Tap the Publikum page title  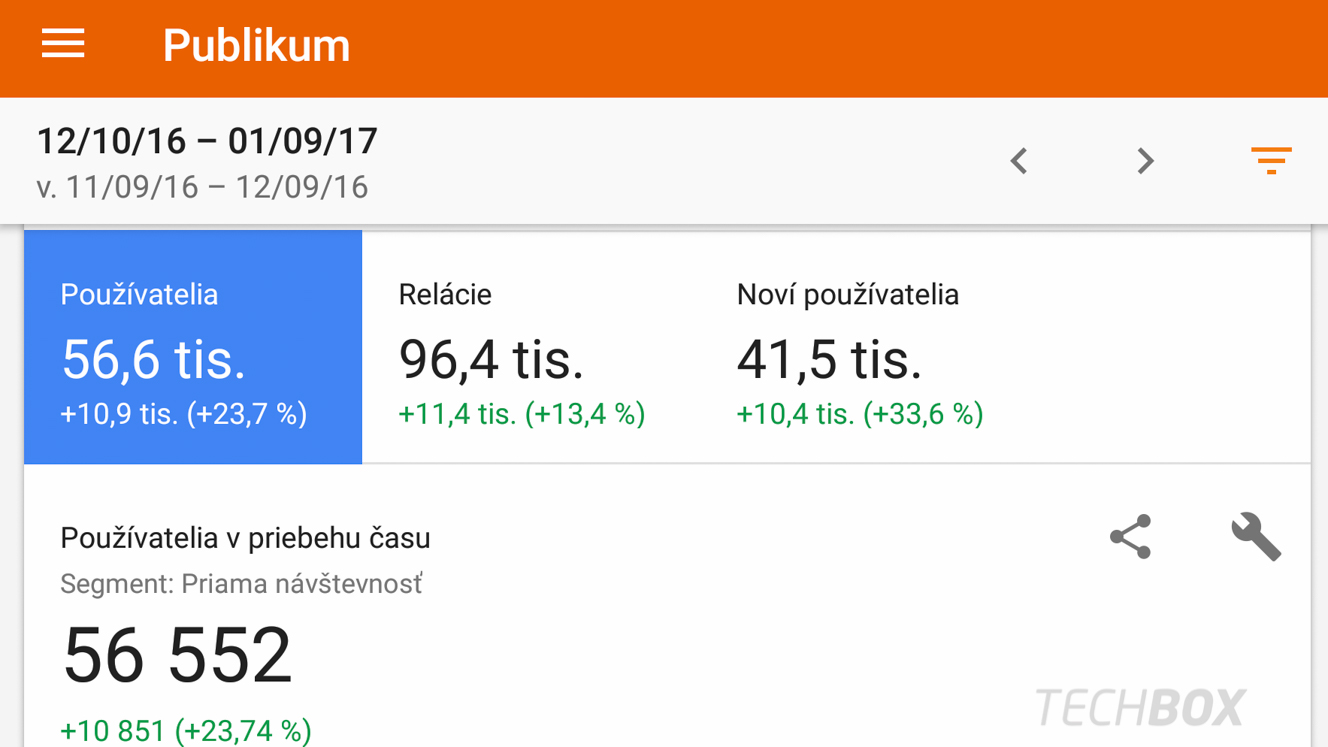tap(257, 45)
